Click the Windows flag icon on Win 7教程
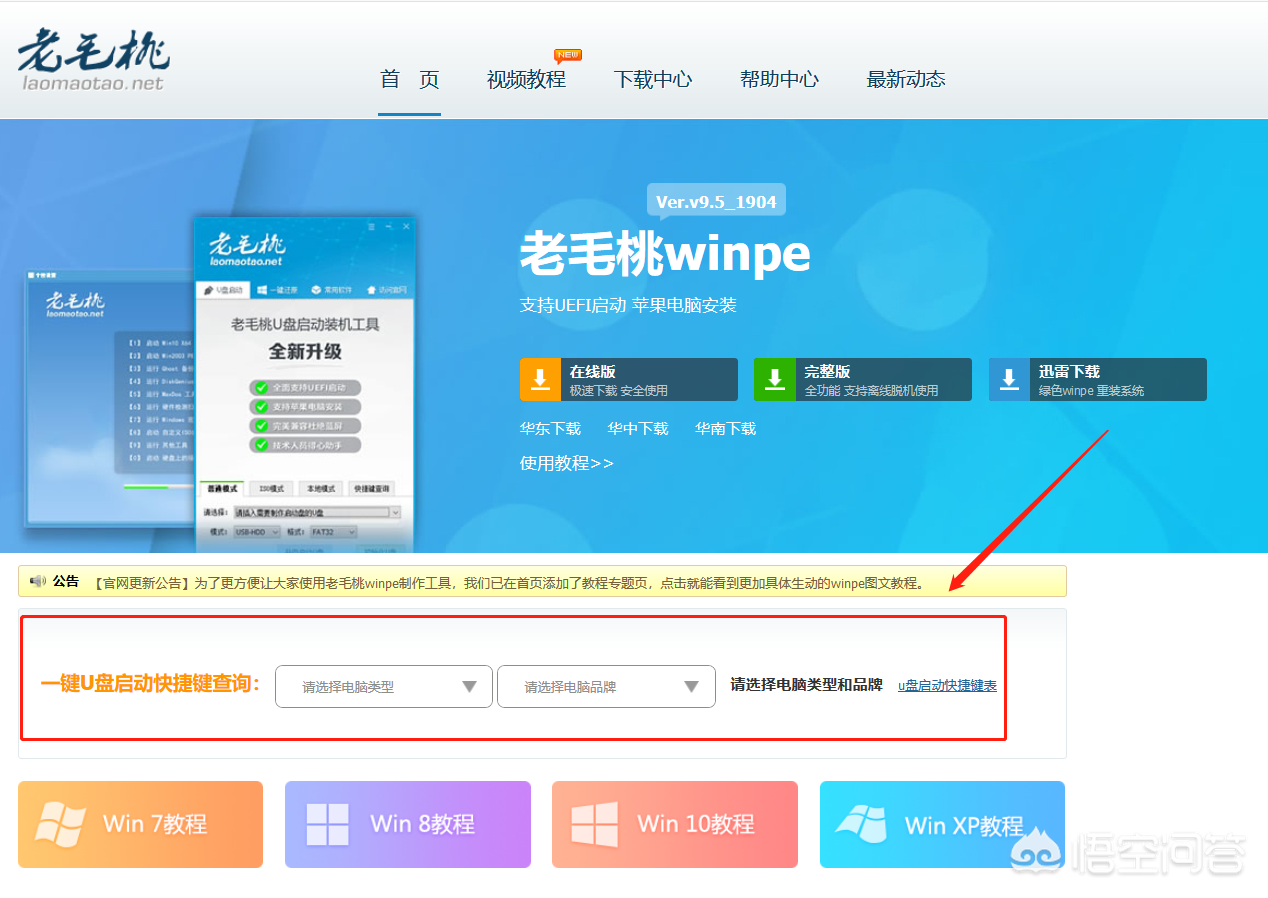 60,824
